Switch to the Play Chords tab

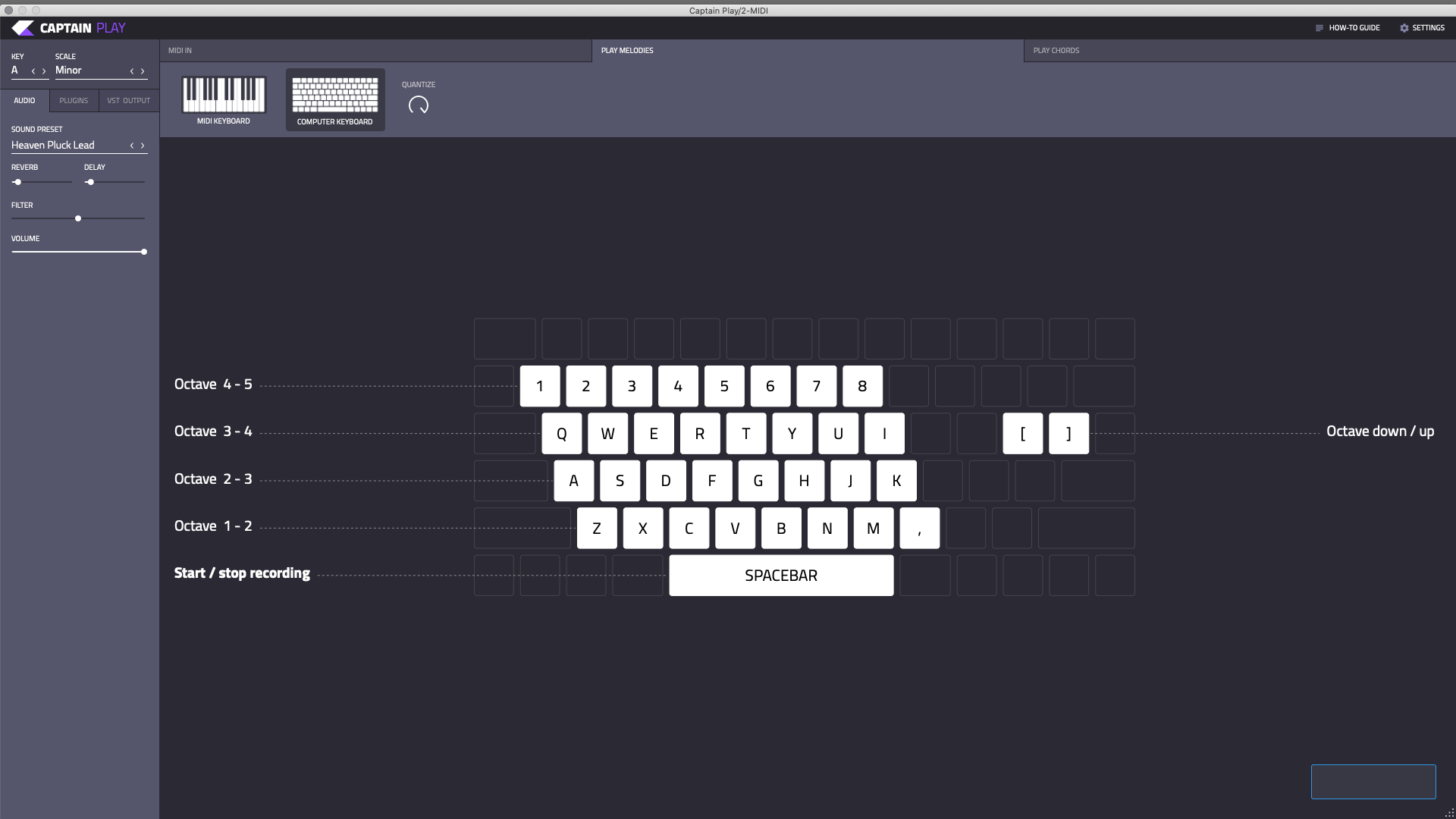[1240, 51]
